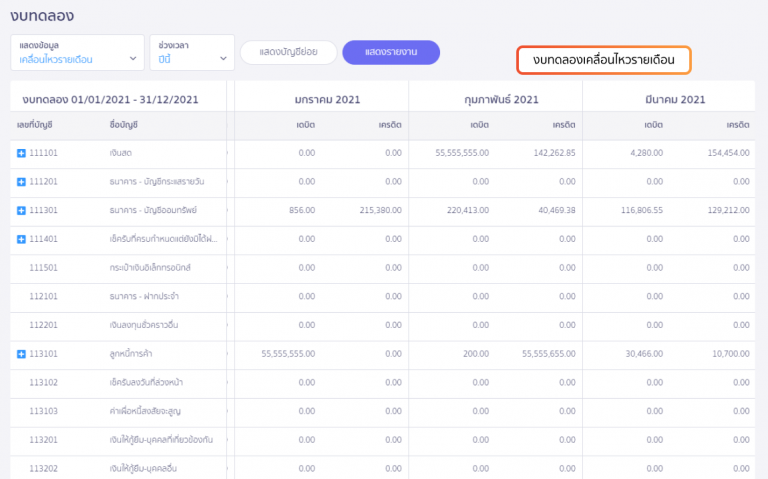768x479 pixels.
Task: Open the ช่วงเวลา period dropdown
Action: coord(193,53)
